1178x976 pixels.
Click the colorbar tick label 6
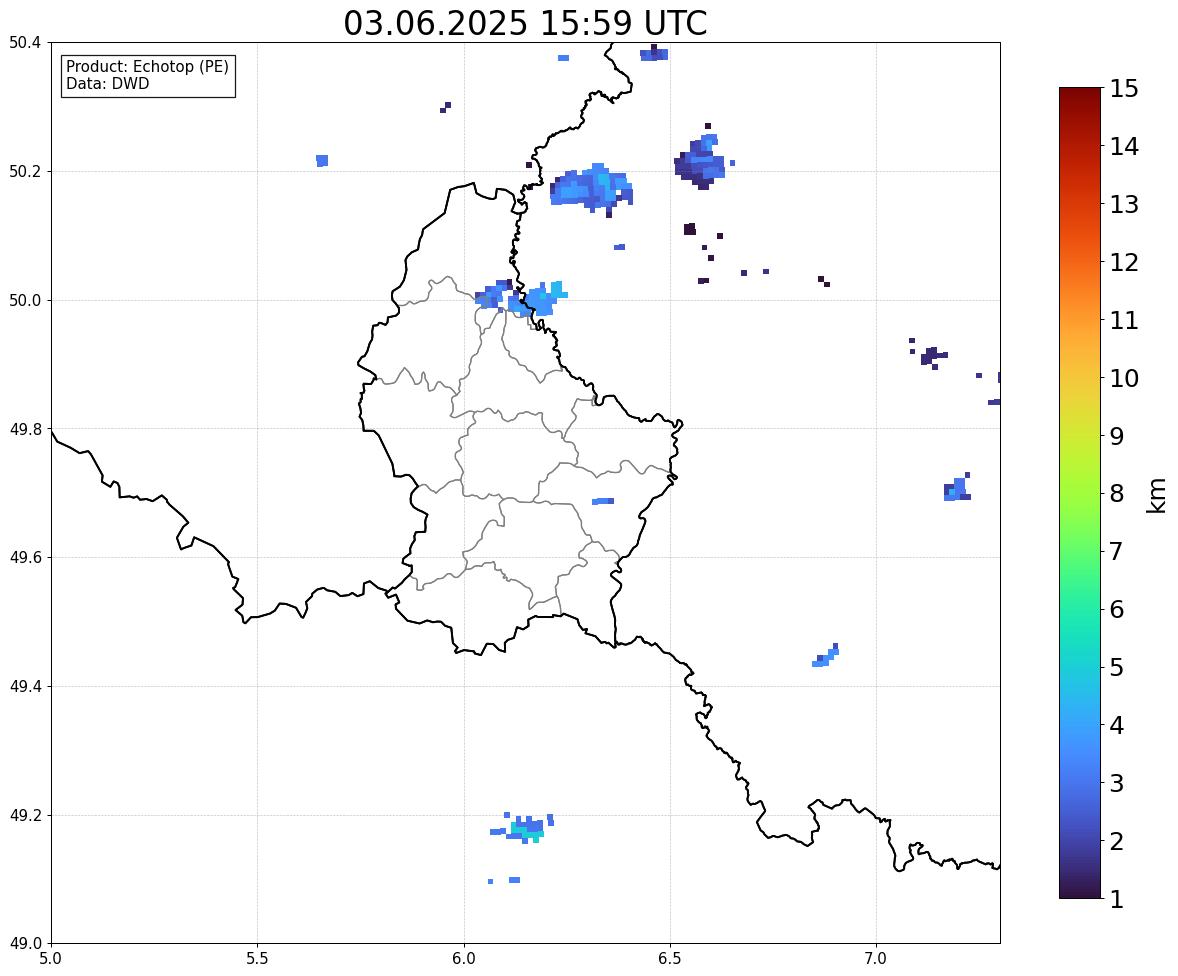coord(1116,609)
